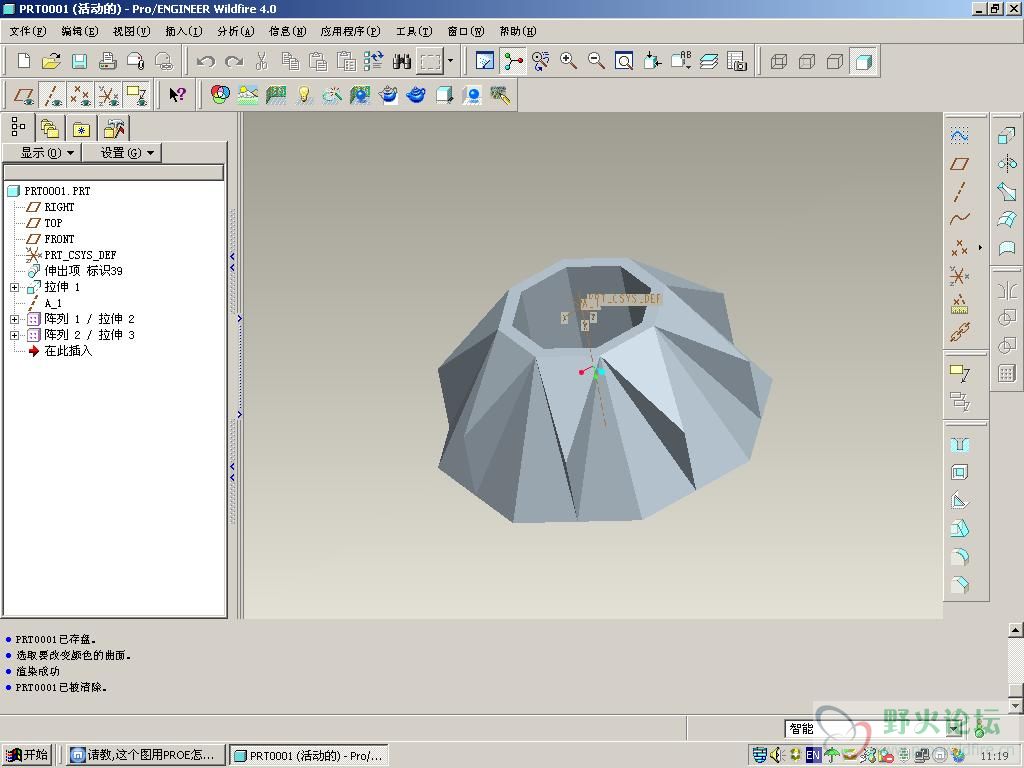The width and height of the screenshot is (1024, 768).
Task: Create a new file with the New icon
Action: click(x=24, y=61)
